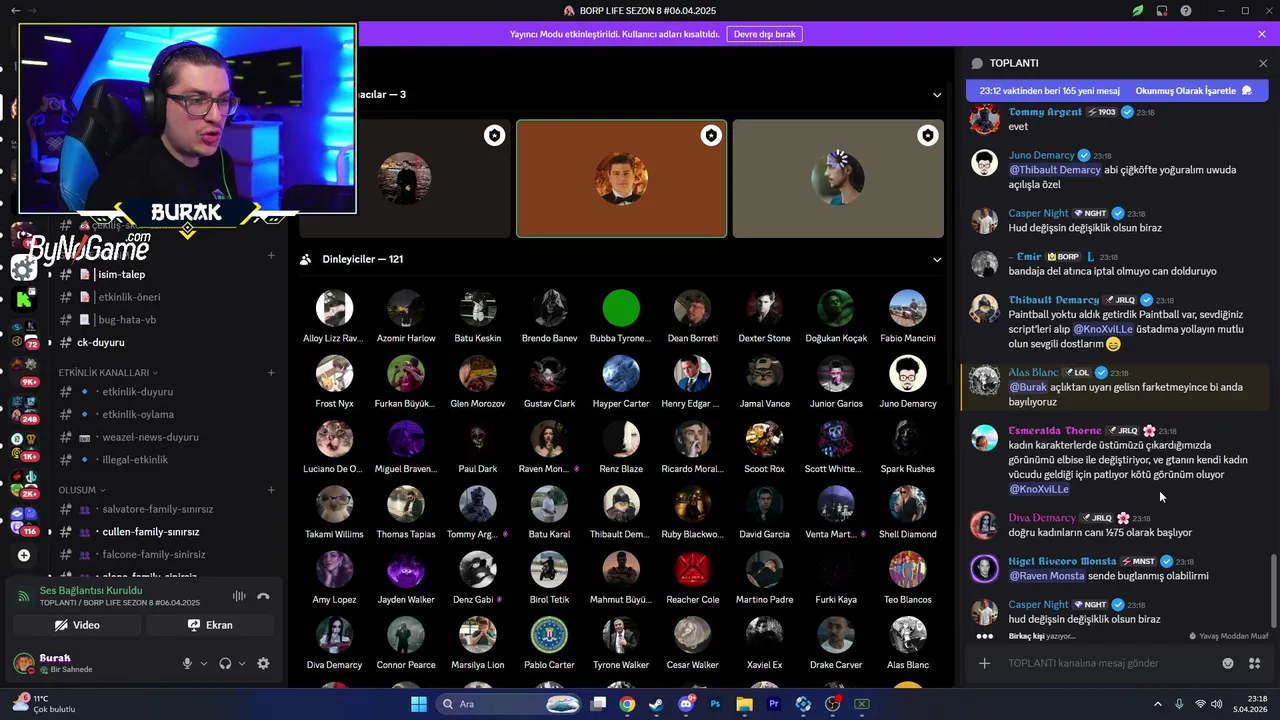Click Juno Demarcy listener avatar

(908, 374)
